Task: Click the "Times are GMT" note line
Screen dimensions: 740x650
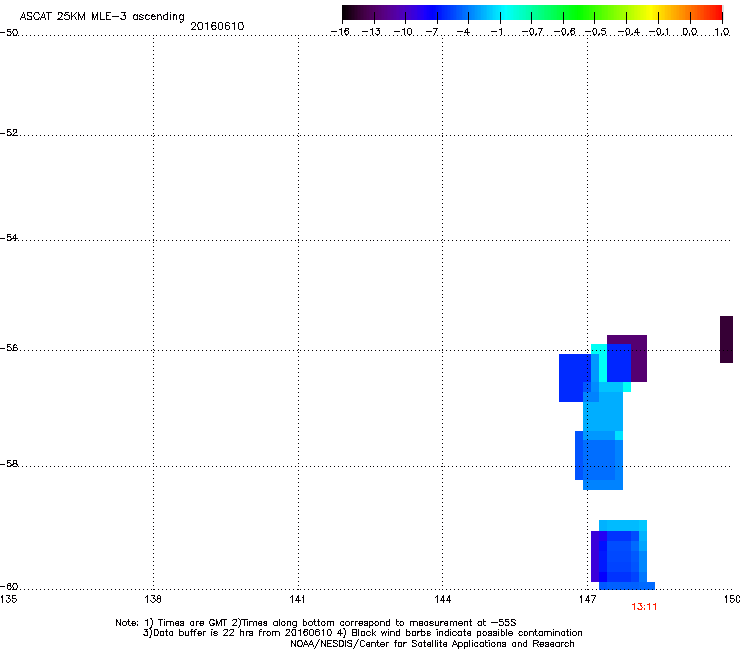Action: coord(316,623)
